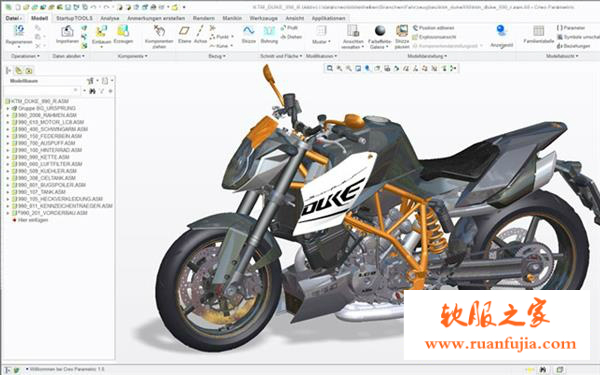Open the Rendern ribbon tab
Image resolution: width=600 pixels, height=375 pixels.
204,18
